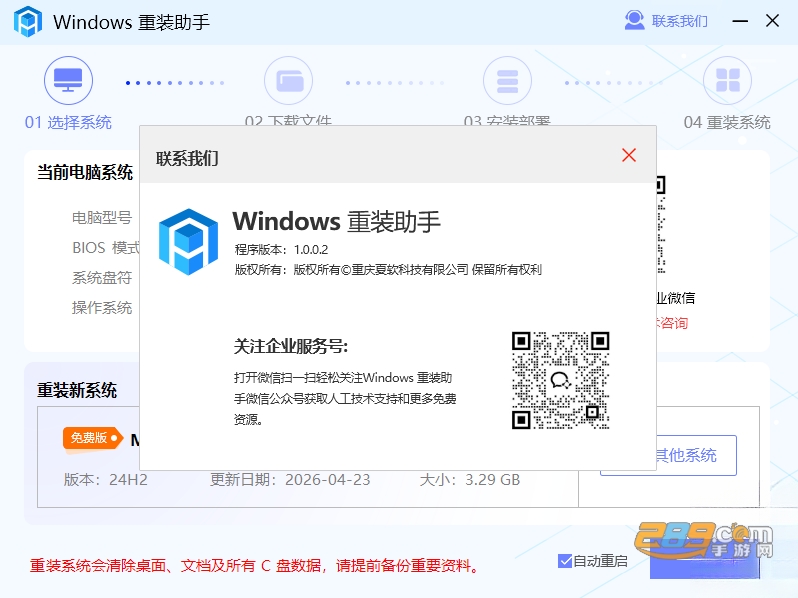This screenshot has width=798, height=598.
Task: Click the 版权所有 copyright line
Action: (388, 270)
